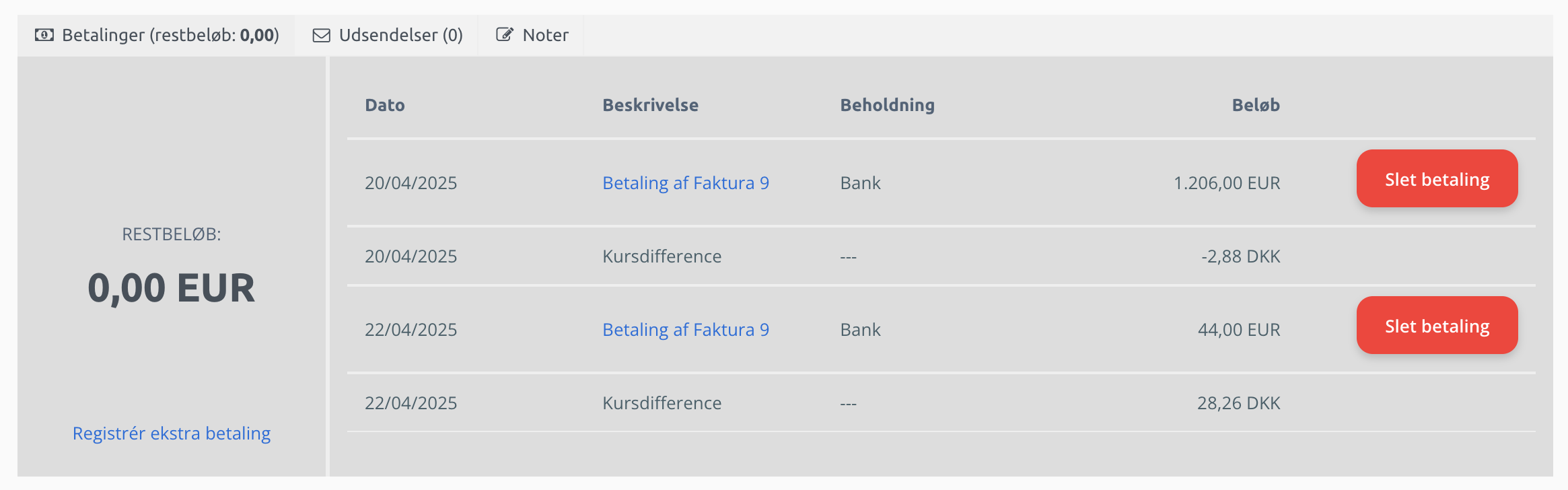Open Betaling af Faktura 9 from 20/04/2025
The image size is (1568, 490).
tap(686, 183)
